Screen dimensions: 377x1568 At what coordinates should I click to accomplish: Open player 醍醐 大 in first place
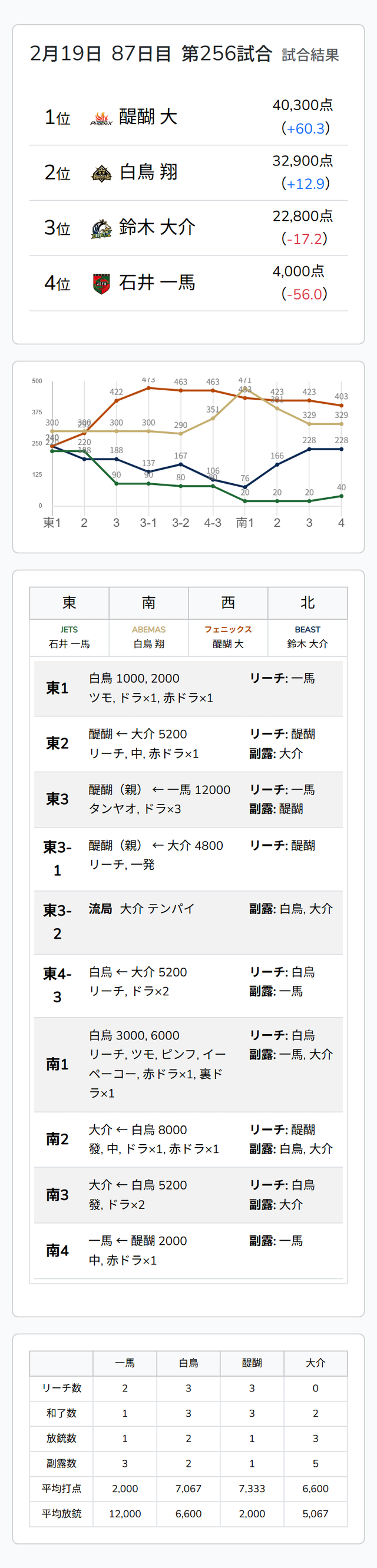148,117
